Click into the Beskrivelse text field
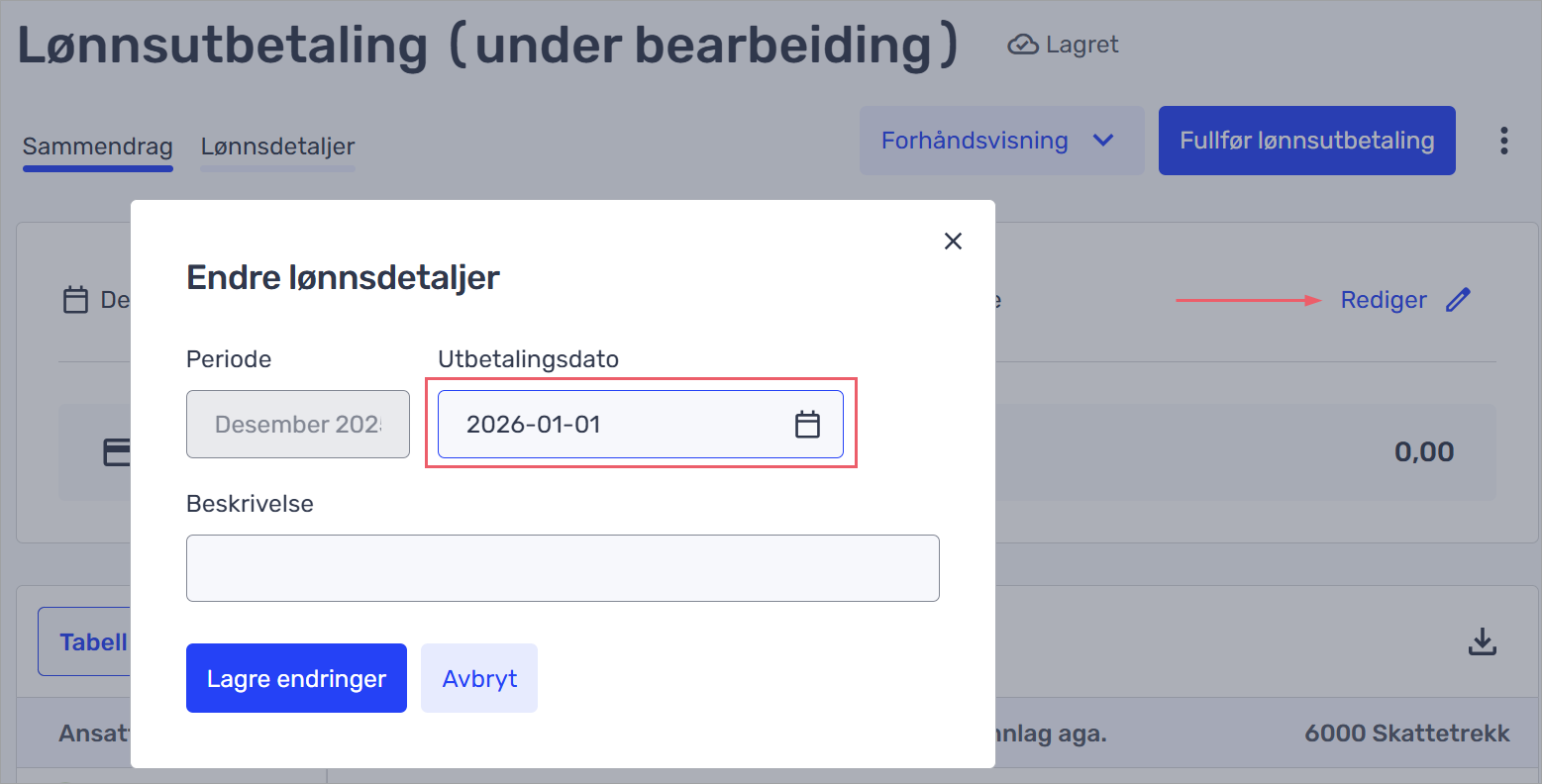The image size is (1542, 784). [563, 568]
